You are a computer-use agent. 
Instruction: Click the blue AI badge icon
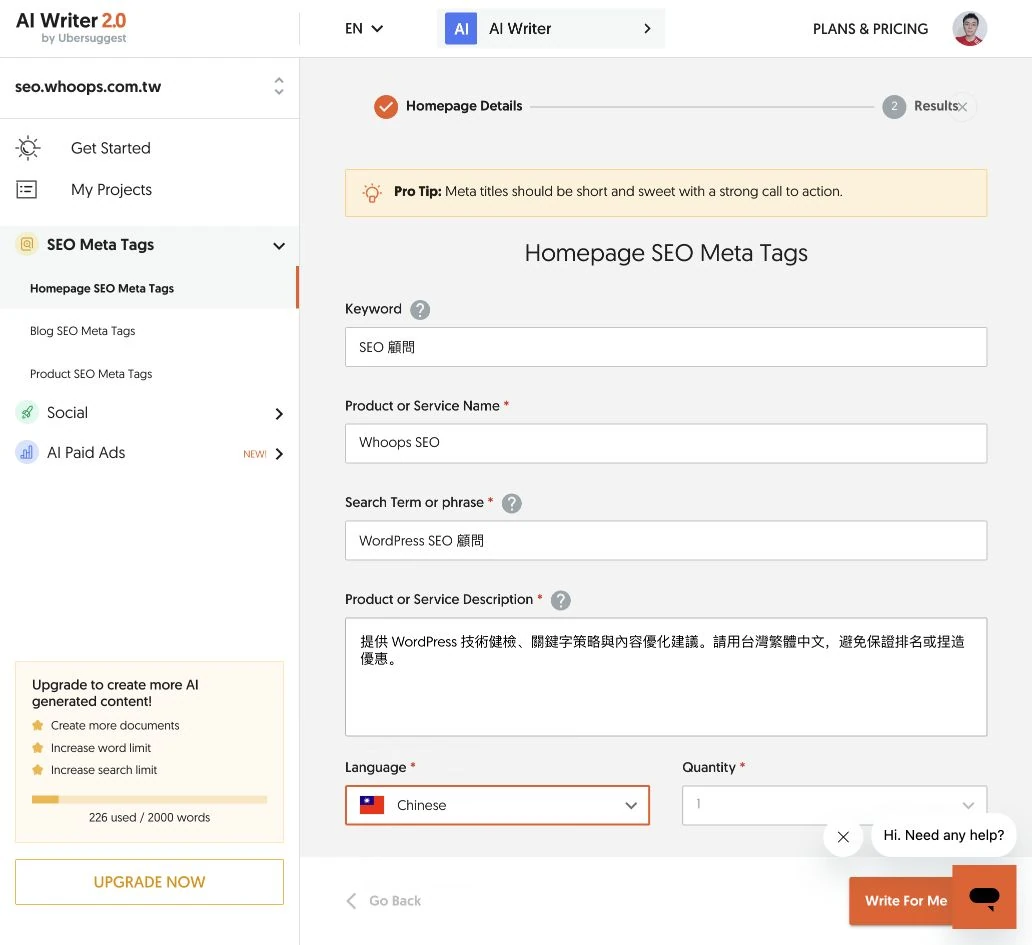461,28
